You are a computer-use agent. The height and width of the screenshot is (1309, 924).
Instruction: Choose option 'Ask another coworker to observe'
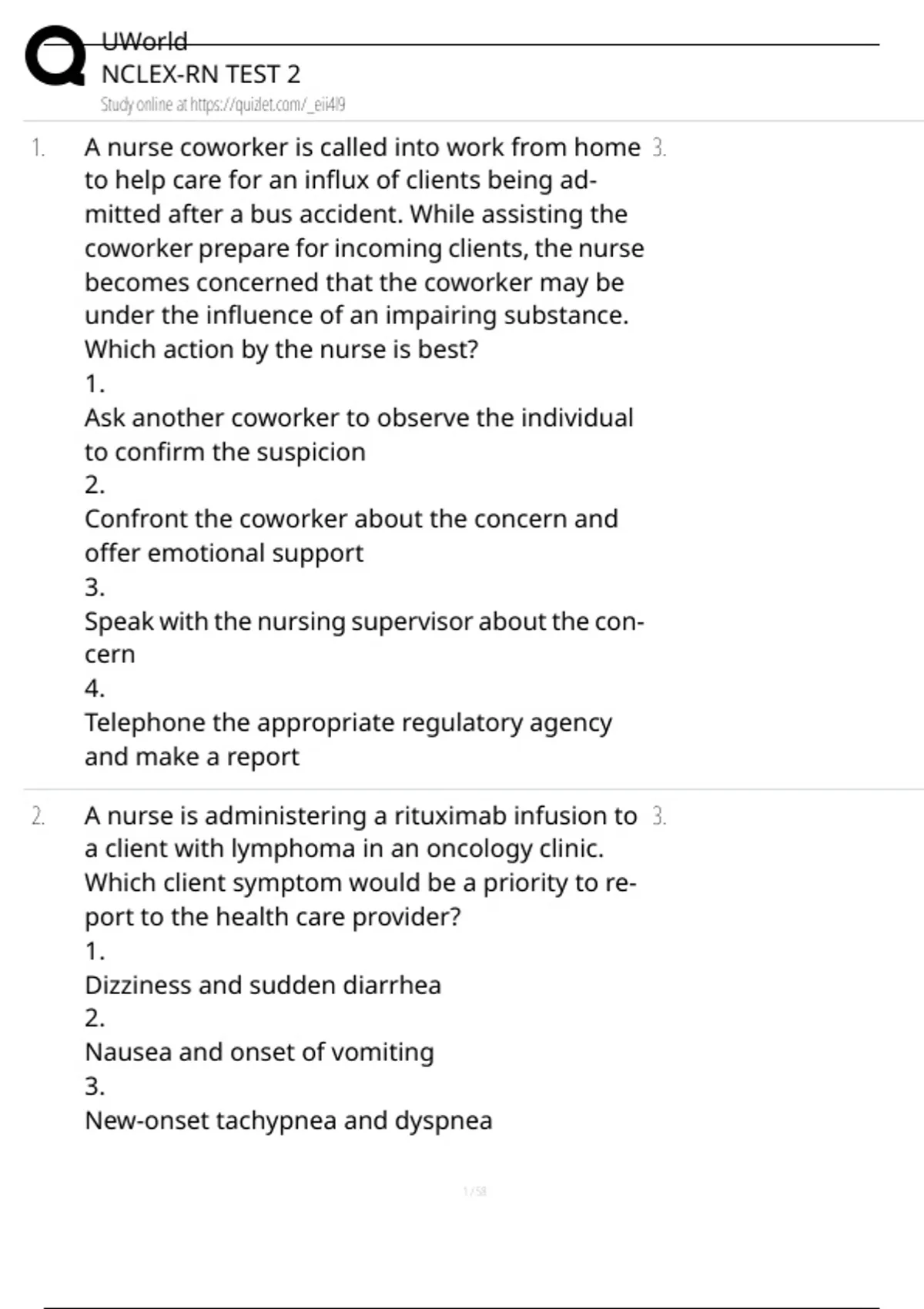pos(358,418)
